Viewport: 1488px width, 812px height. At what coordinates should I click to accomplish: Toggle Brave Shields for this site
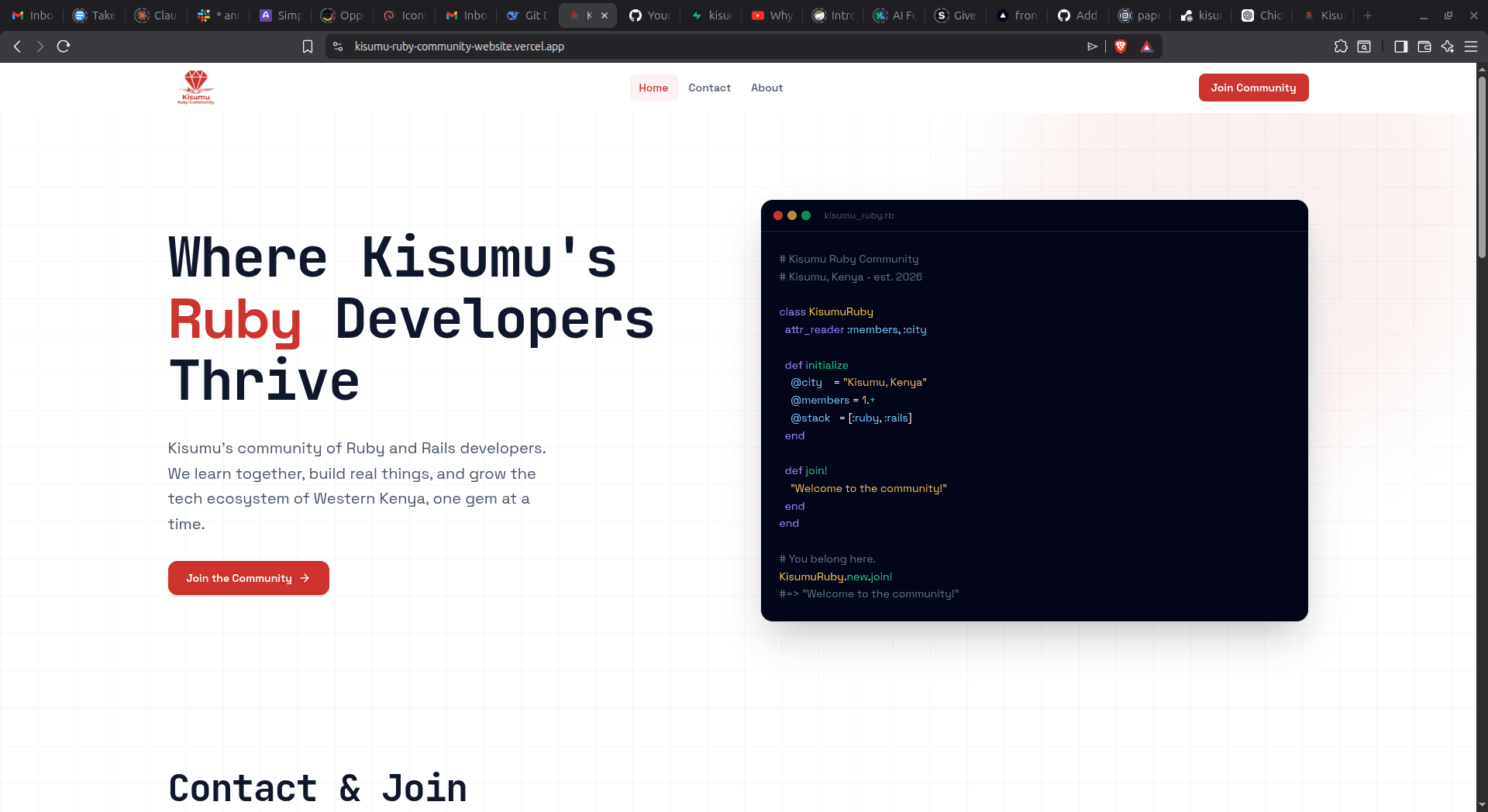1121,46
